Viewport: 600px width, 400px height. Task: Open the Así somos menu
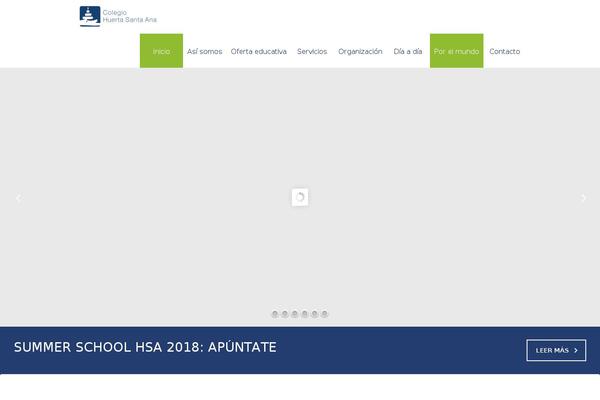[204, 51]
